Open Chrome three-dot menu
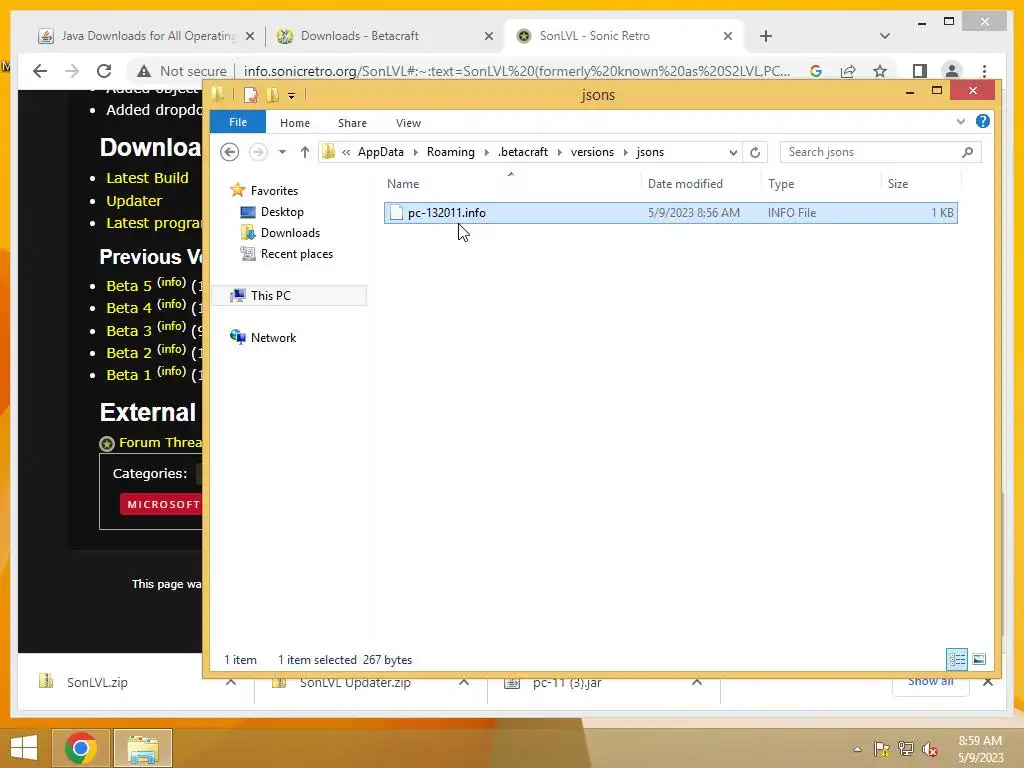 pos(984,71)
